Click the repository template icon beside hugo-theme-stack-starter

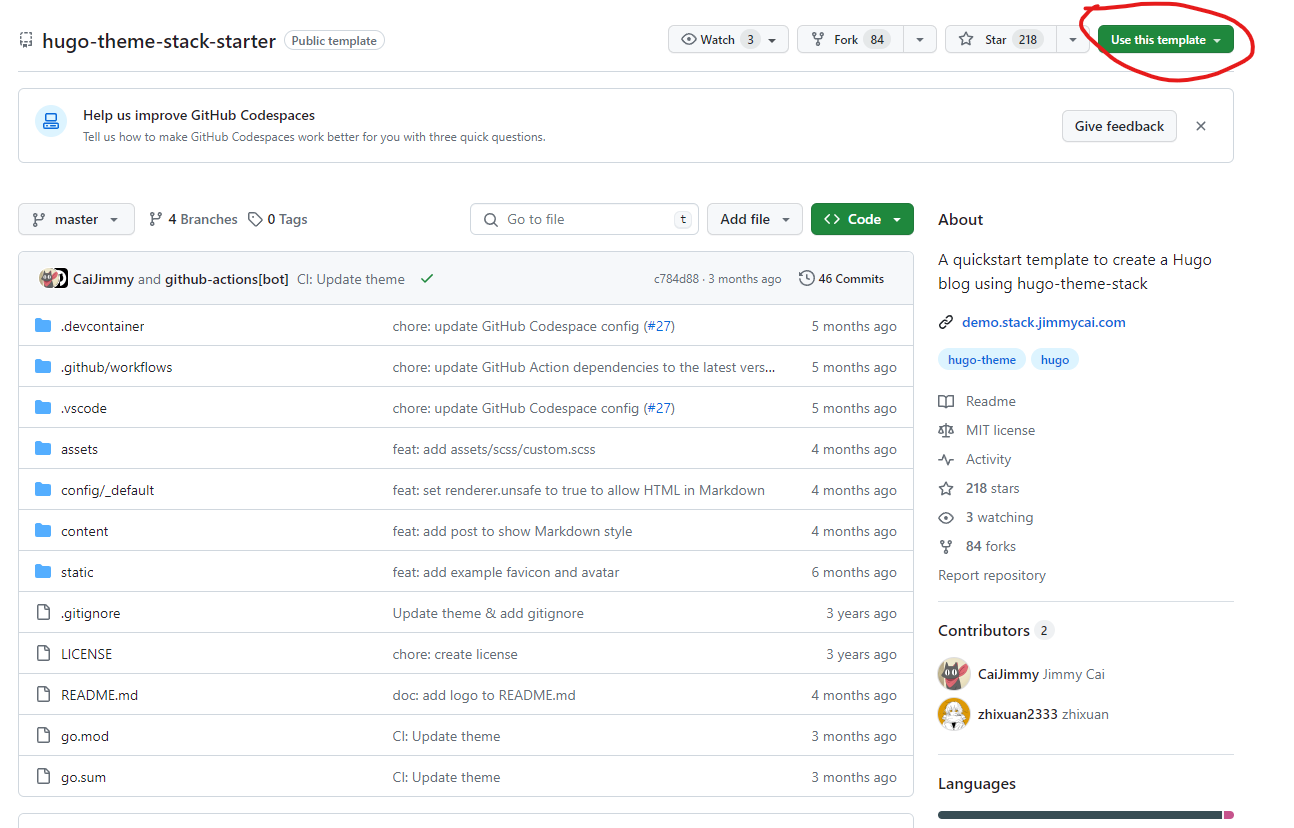tap(26, 41)
